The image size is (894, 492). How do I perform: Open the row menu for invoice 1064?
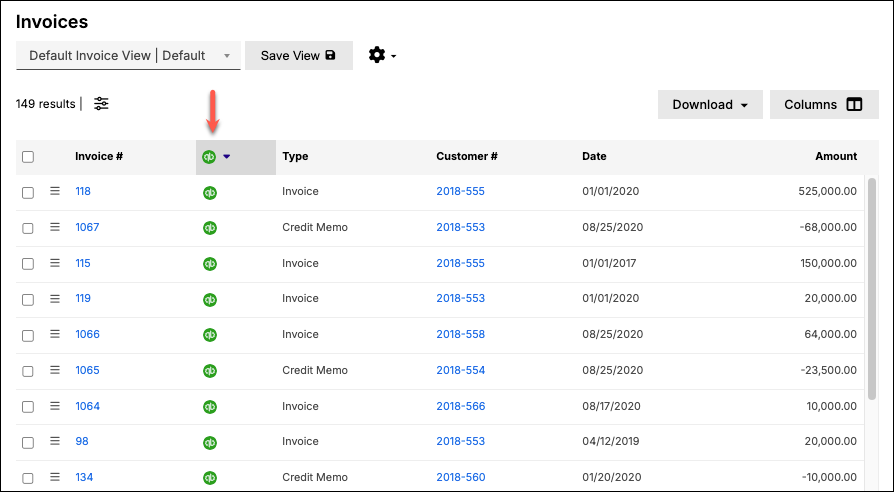55,406
